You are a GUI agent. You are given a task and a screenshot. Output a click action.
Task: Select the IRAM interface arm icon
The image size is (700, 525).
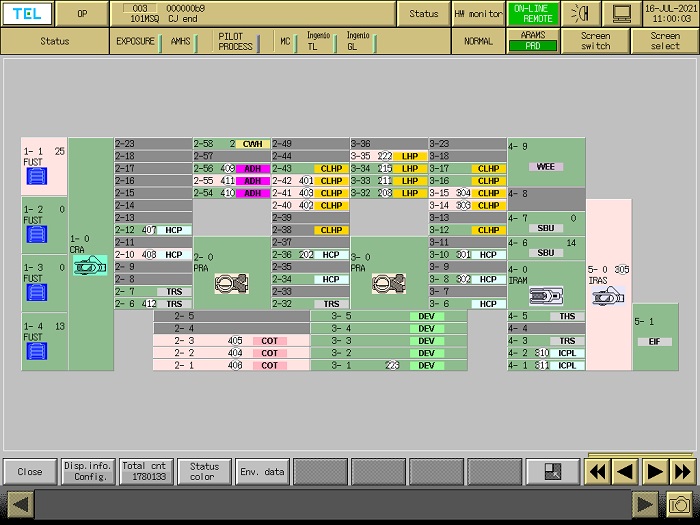[545, 297]
